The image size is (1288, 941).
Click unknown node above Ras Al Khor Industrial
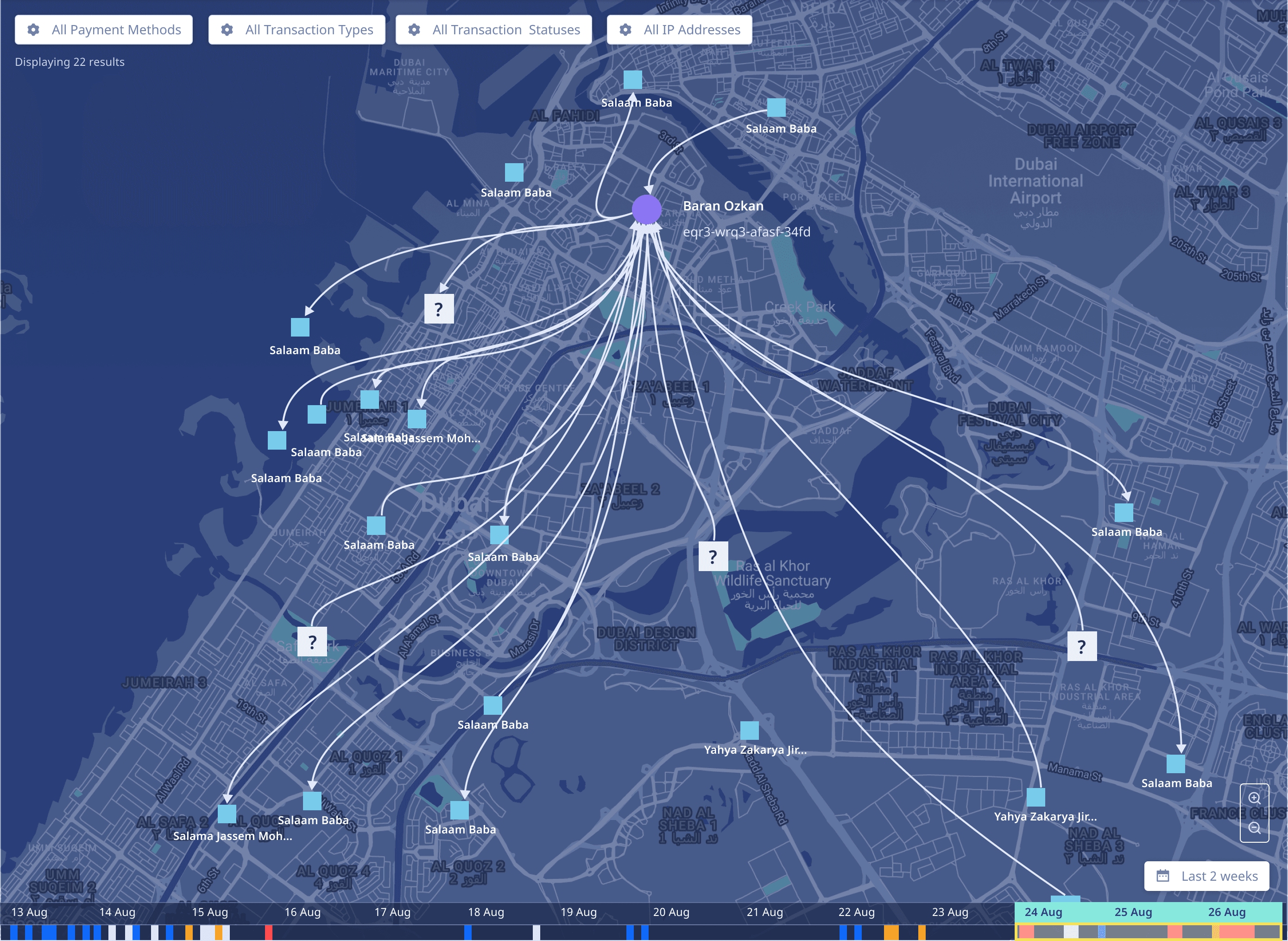click(x=1081, y=646)
